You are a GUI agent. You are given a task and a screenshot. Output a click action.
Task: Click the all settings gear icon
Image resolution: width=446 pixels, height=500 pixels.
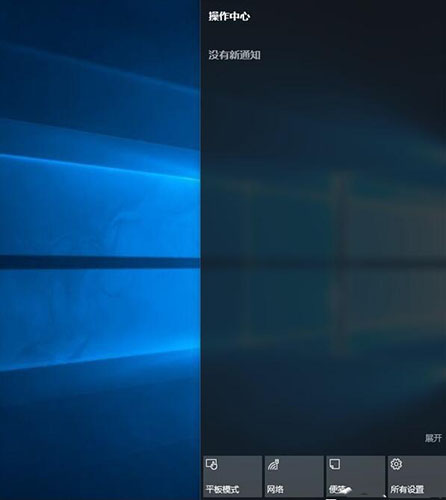coord(396,464)
